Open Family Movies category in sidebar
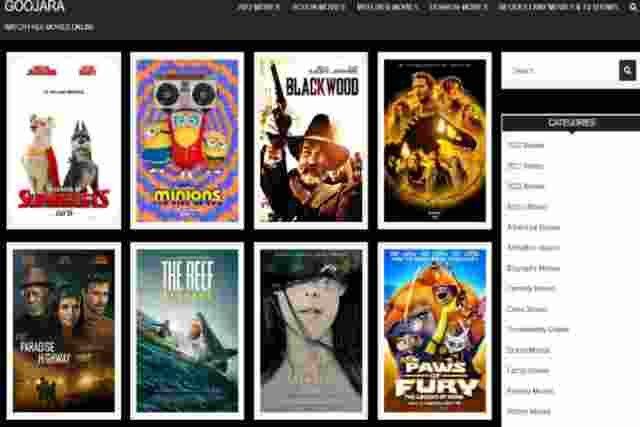This screenshot has width=640, height=427. [528, 371]
